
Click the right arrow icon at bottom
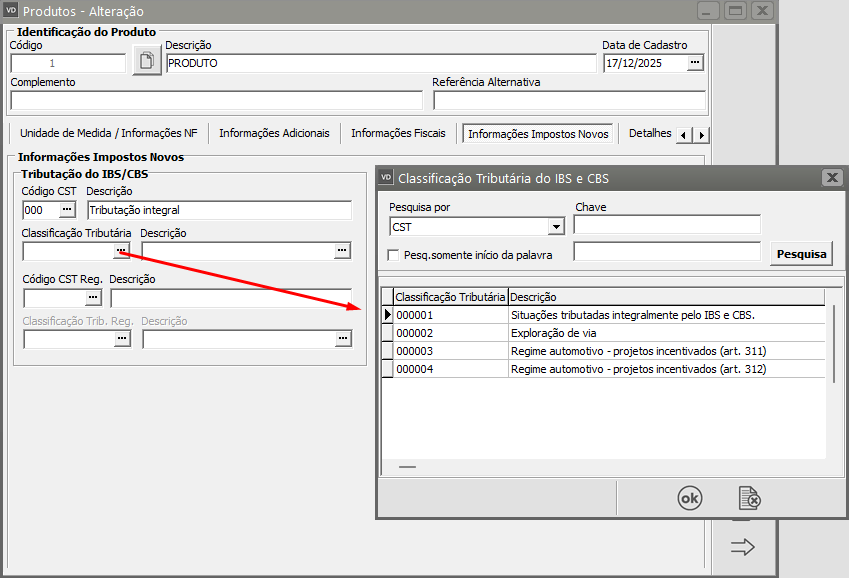pyautogui.click(x=742, y=547)
